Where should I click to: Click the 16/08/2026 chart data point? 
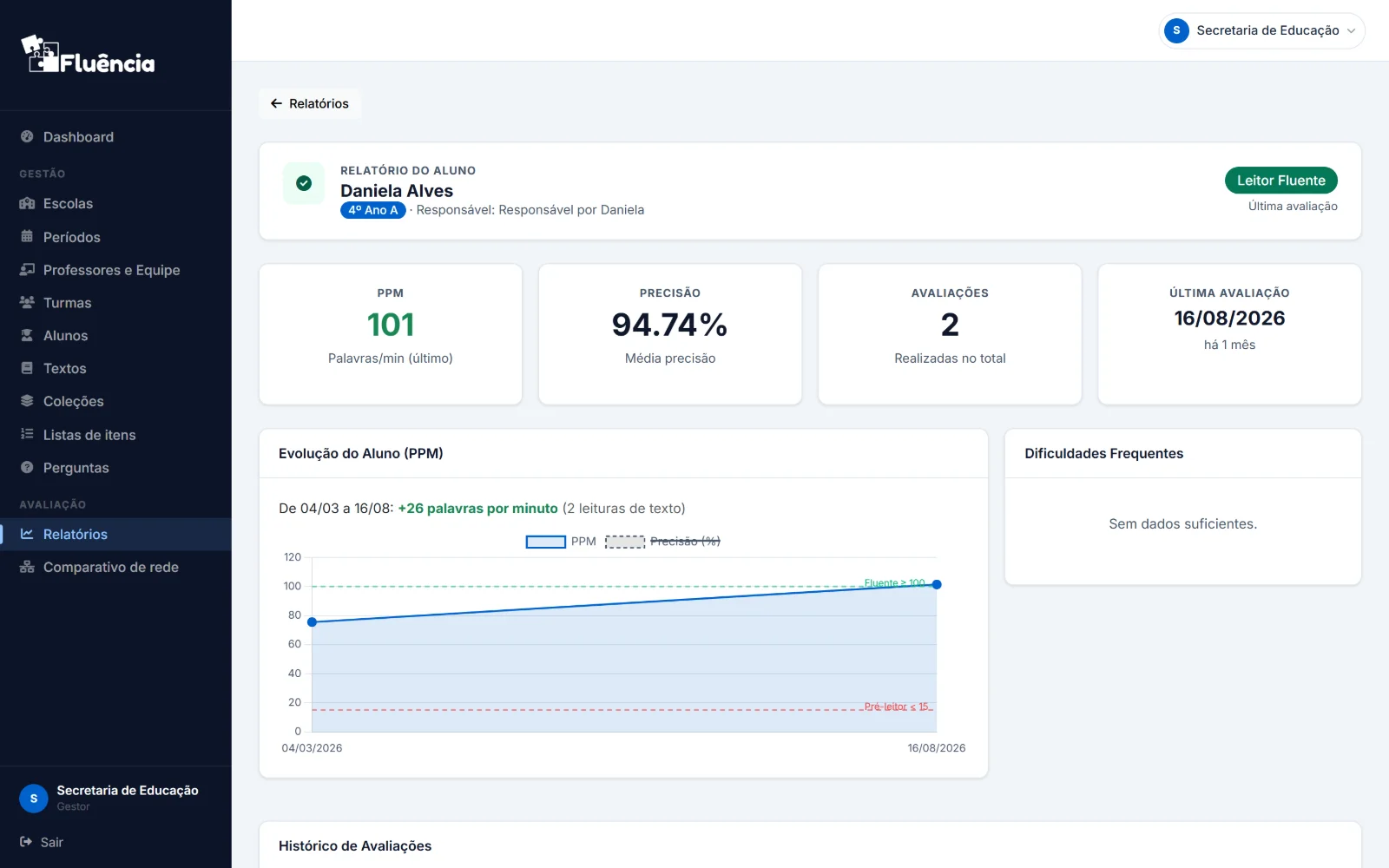[x=937, y=584]
